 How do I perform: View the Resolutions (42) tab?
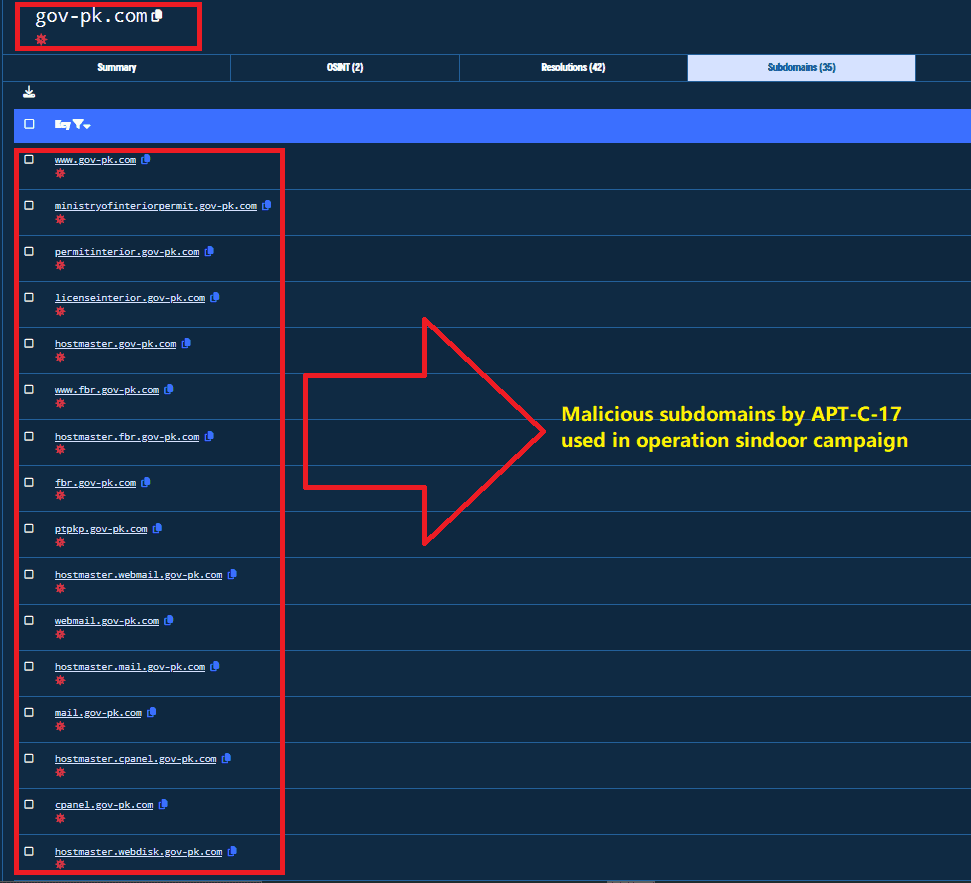coord(573,68)
